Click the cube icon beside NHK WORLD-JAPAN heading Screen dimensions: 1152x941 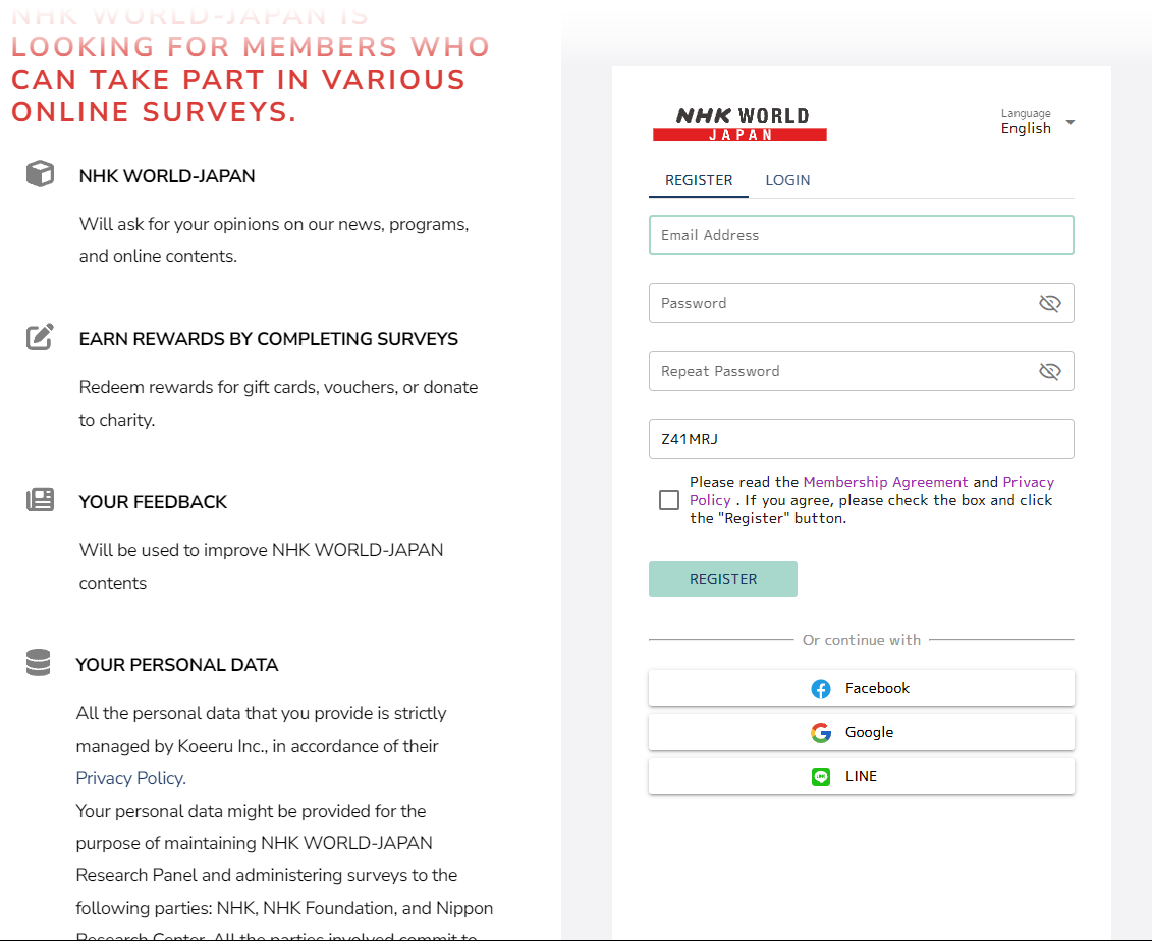[40, 174]
